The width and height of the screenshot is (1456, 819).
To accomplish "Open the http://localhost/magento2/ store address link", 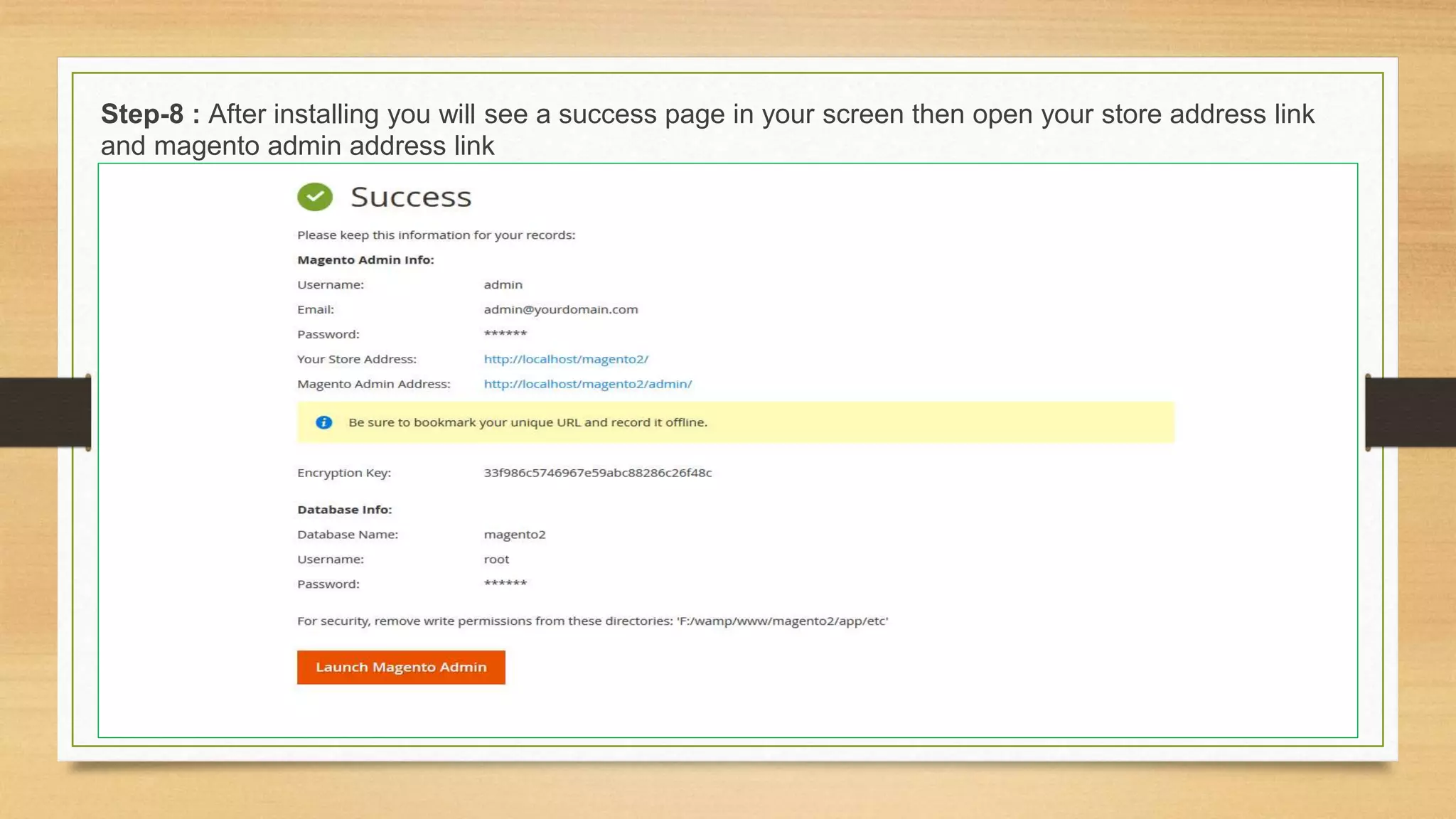I will click(566, 359).
